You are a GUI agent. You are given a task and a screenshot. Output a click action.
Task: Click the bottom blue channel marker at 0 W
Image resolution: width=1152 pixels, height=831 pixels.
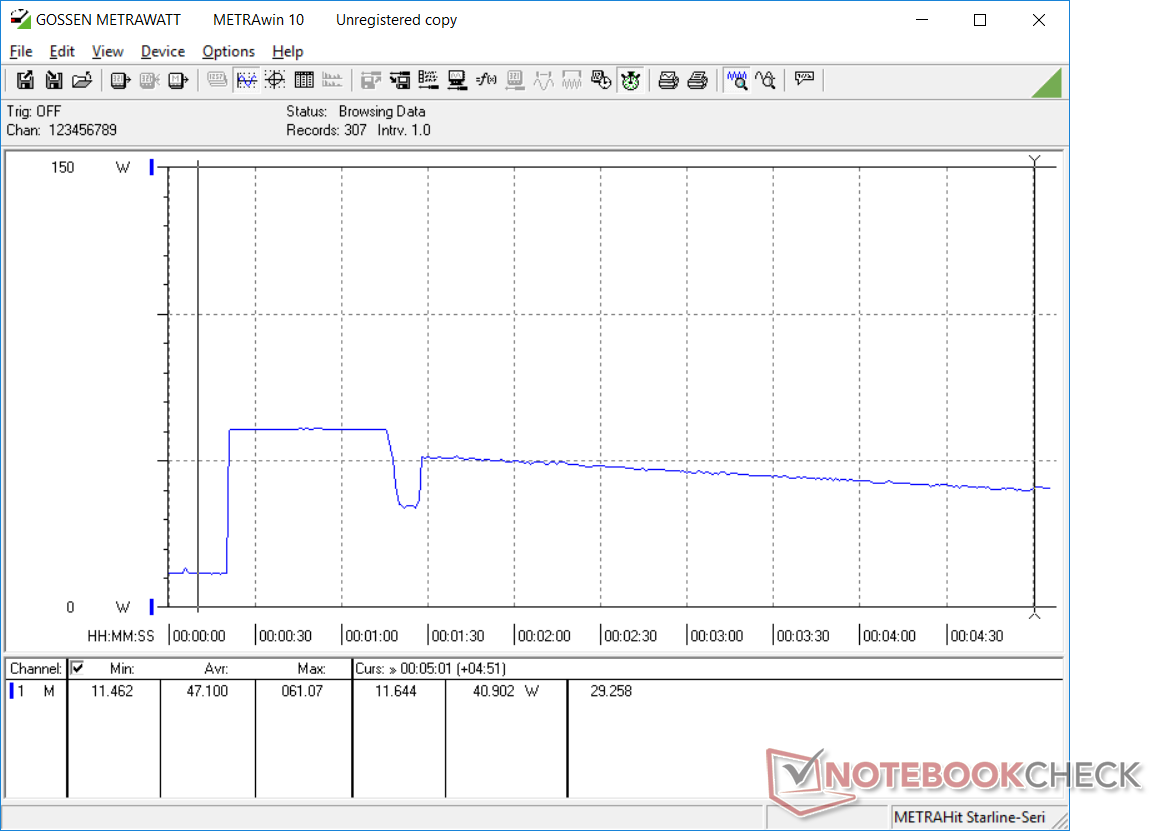[152, 607]
